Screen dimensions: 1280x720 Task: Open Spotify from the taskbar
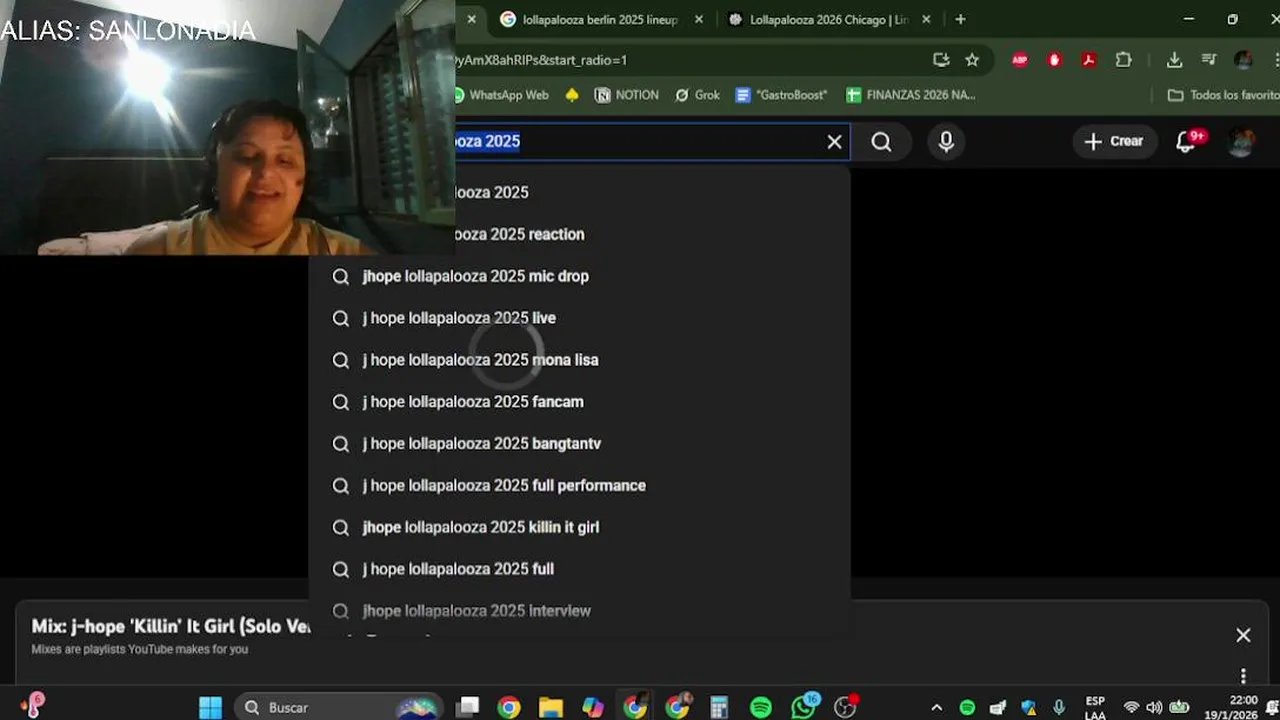pyautogui.click(x=761, y=707)
